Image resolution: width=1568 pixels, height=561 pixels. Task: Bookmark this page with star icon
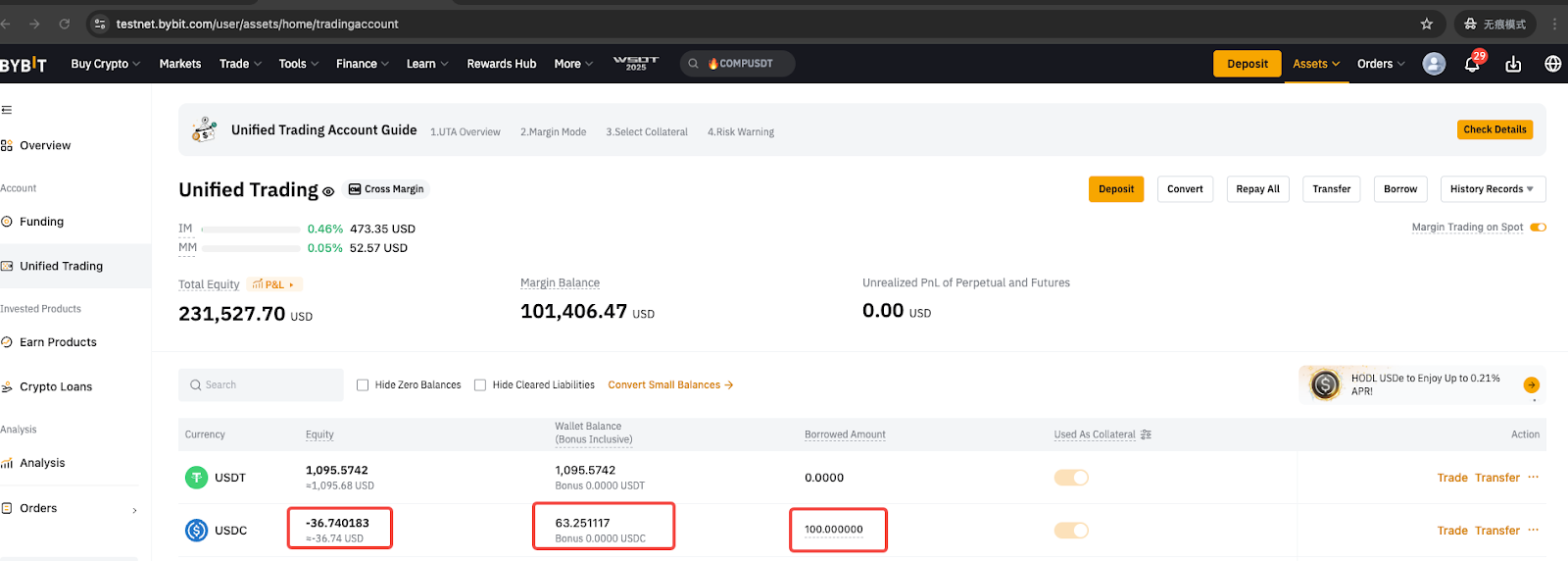coord(1426,24)
